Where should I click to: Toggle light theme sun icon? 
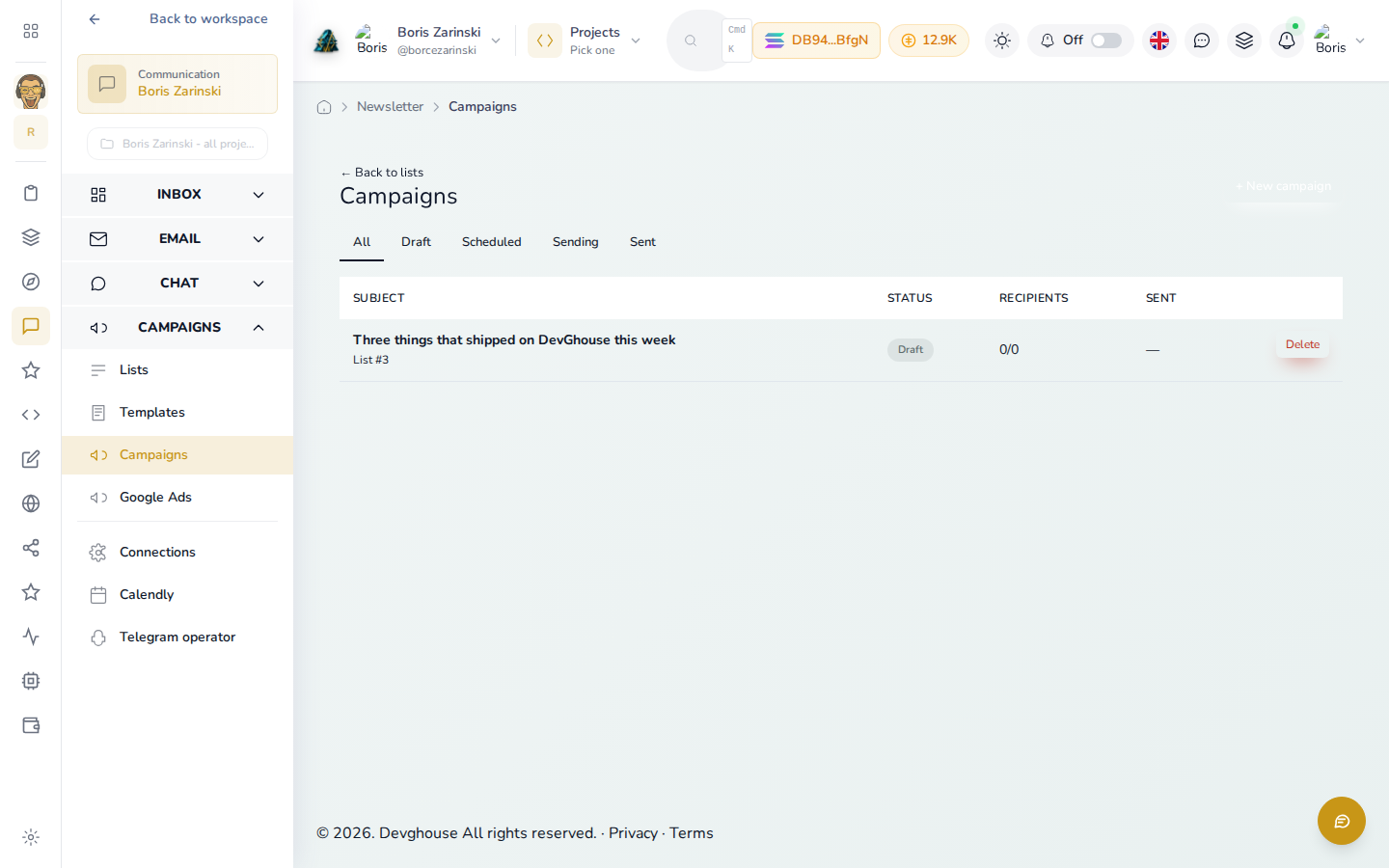[1002, 41]
